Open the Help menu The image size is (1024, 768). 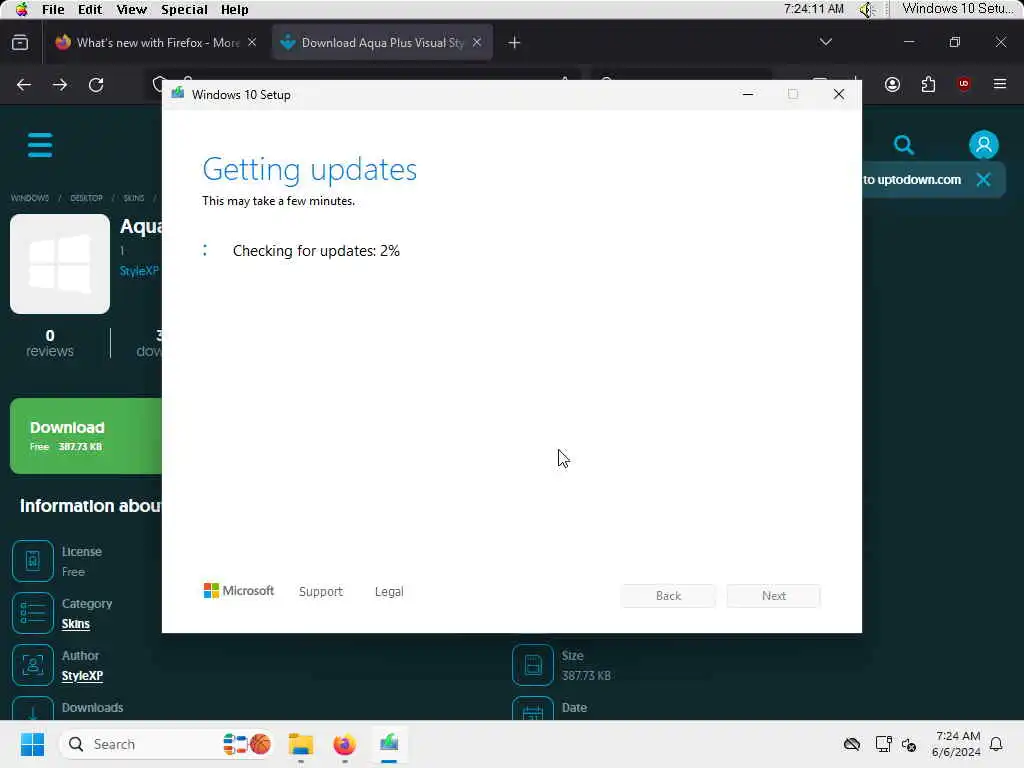tap(234, 9)
